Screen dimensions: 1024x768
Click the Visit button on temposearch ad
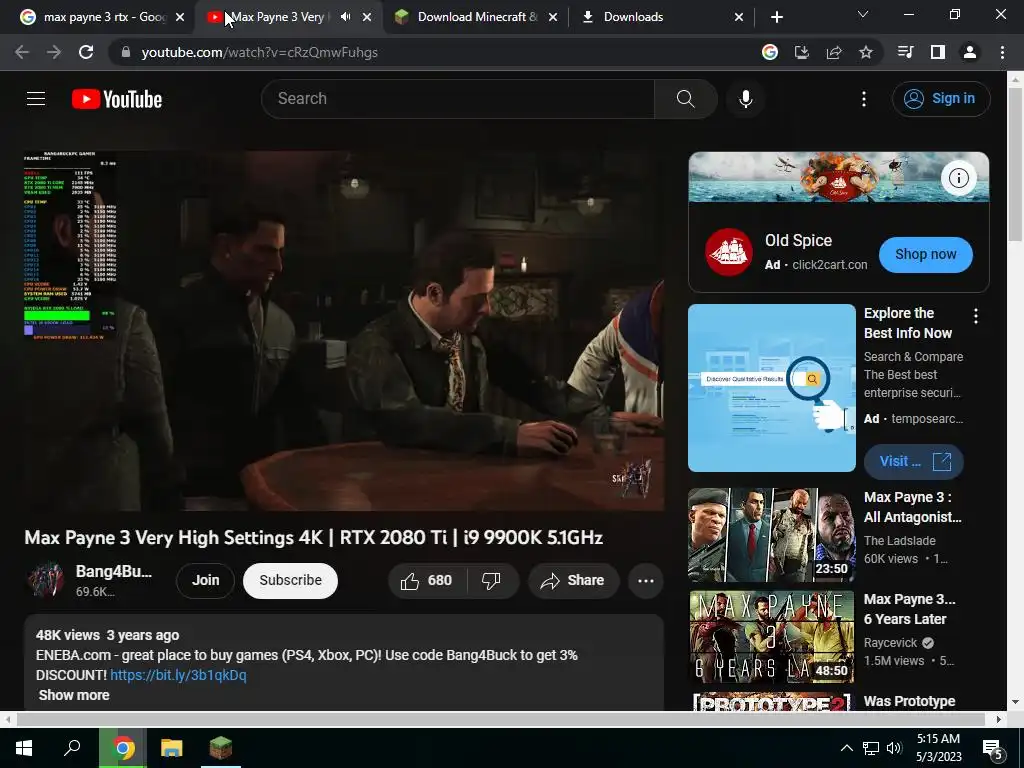[913, 461]
